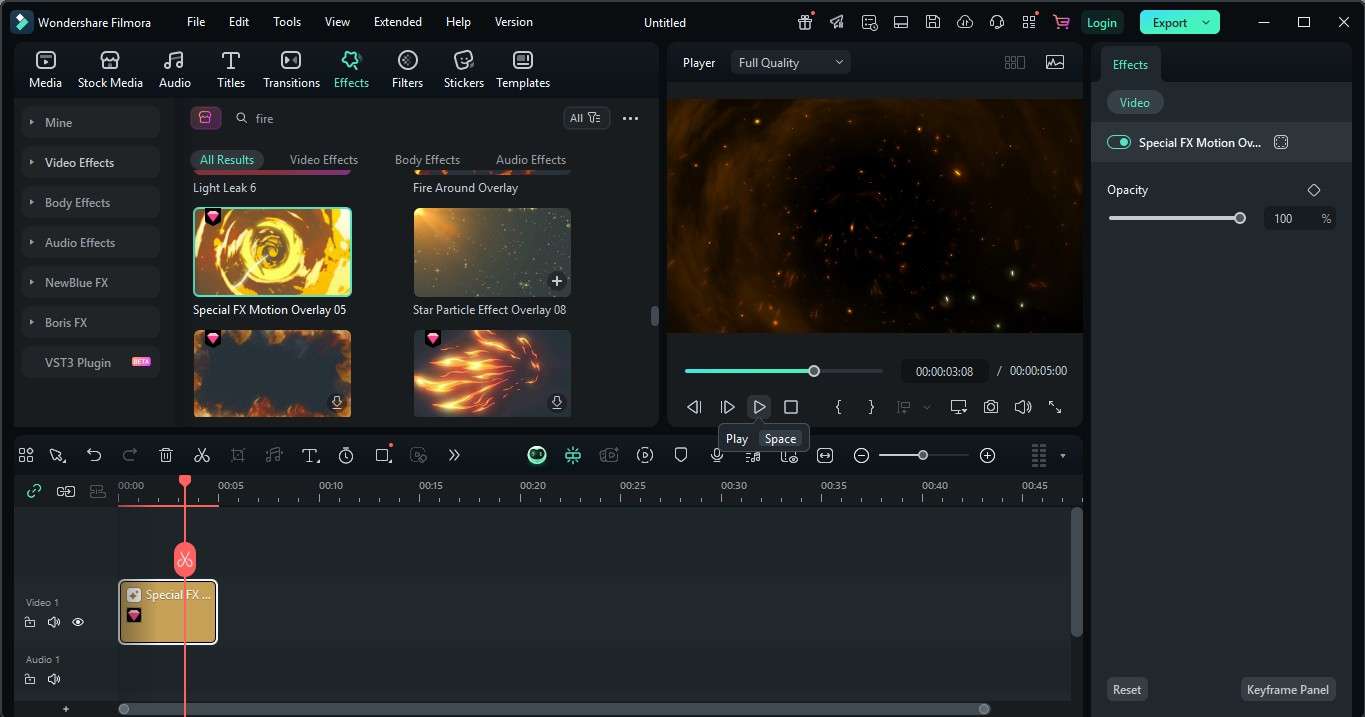Viewport: 1365px width, 717px height.
Task: Select the Body Effects results tab
Action: pyautogui.click(x=427, y=159)
